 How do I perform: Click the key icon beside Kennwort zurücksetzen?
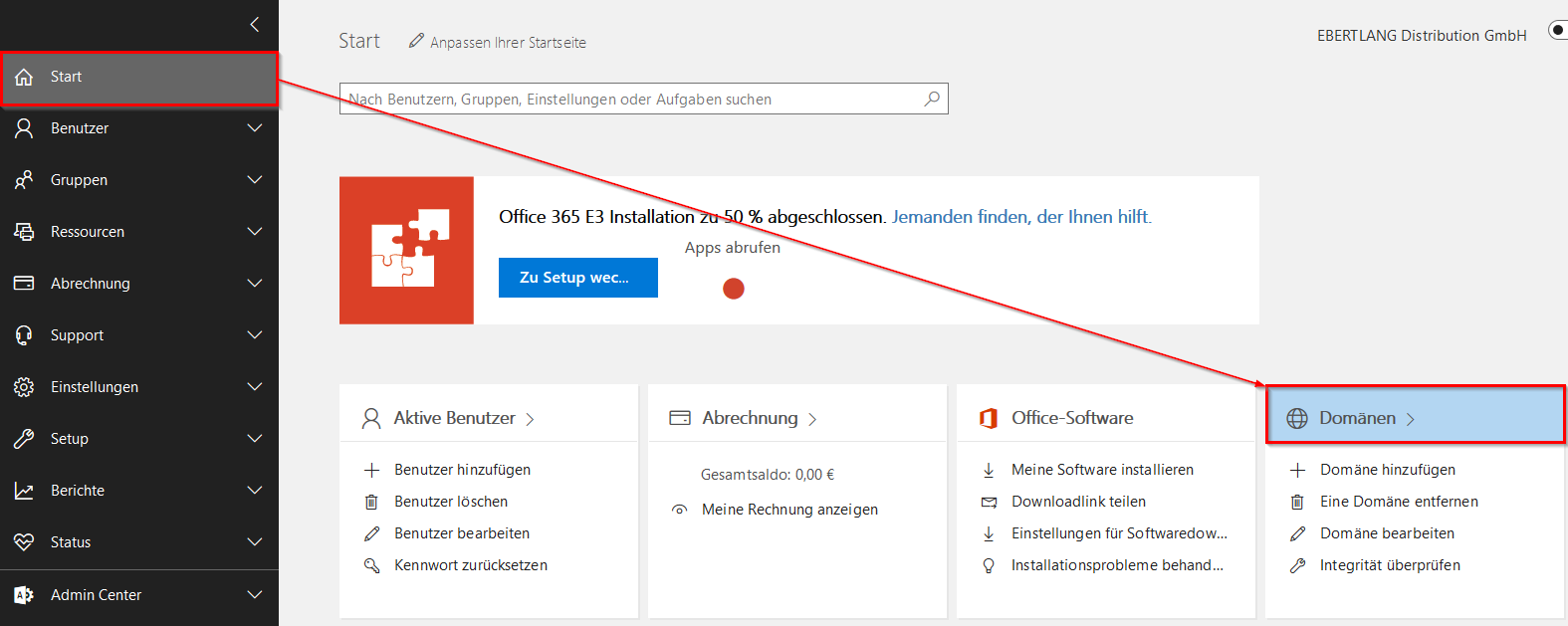click(x=371, y=565)
